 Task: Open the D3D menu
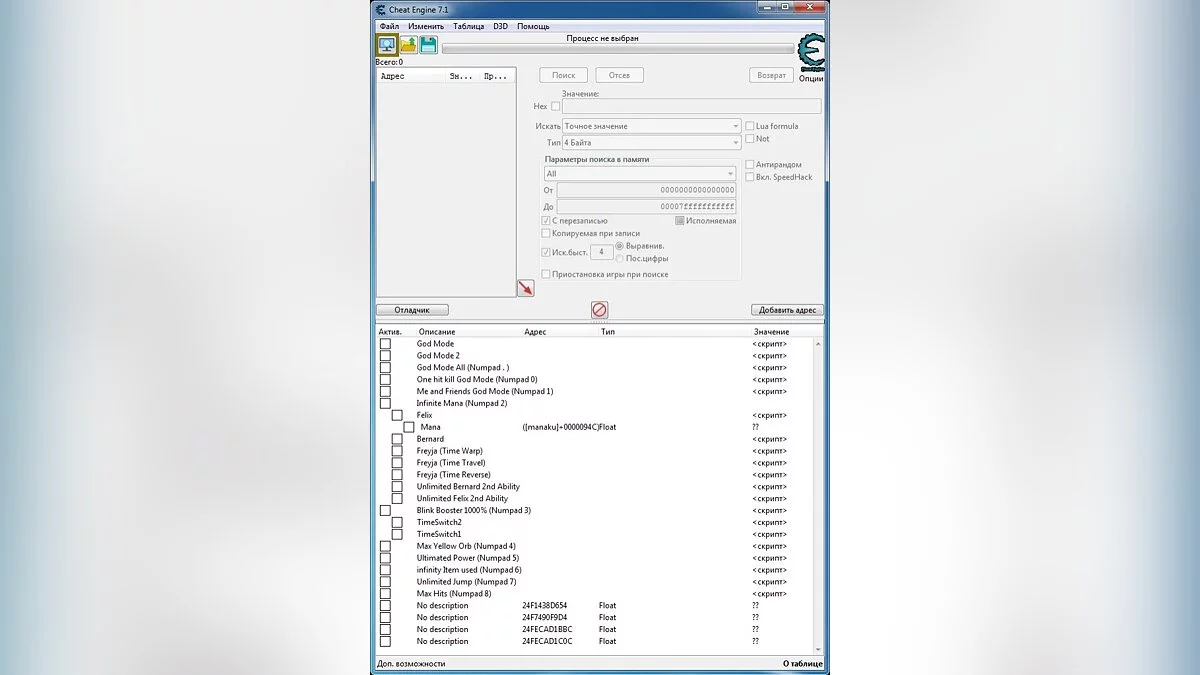[x=500, y=26]
